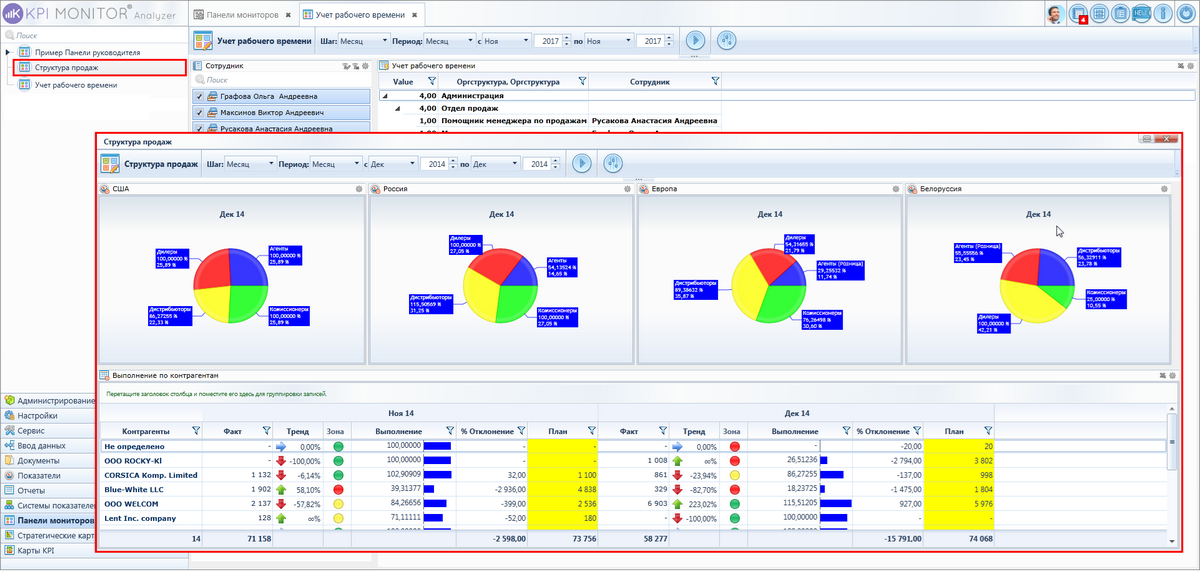Open the user profile avatar
Screen dimensions: 1200x571
(1055, 14)
